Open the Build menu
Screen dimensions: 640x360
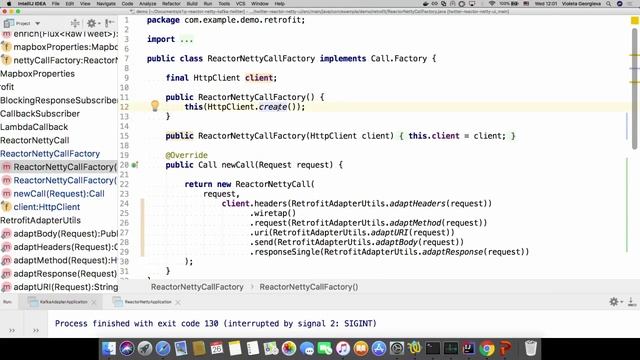pos(192,4)
